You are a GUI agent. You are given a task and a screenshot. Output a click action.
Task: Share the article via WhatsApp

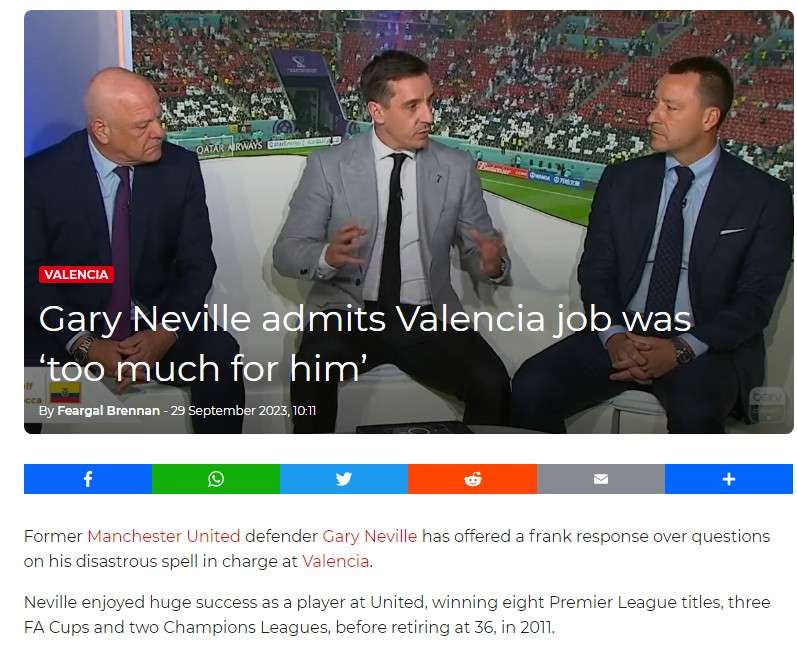coord(216,479)
